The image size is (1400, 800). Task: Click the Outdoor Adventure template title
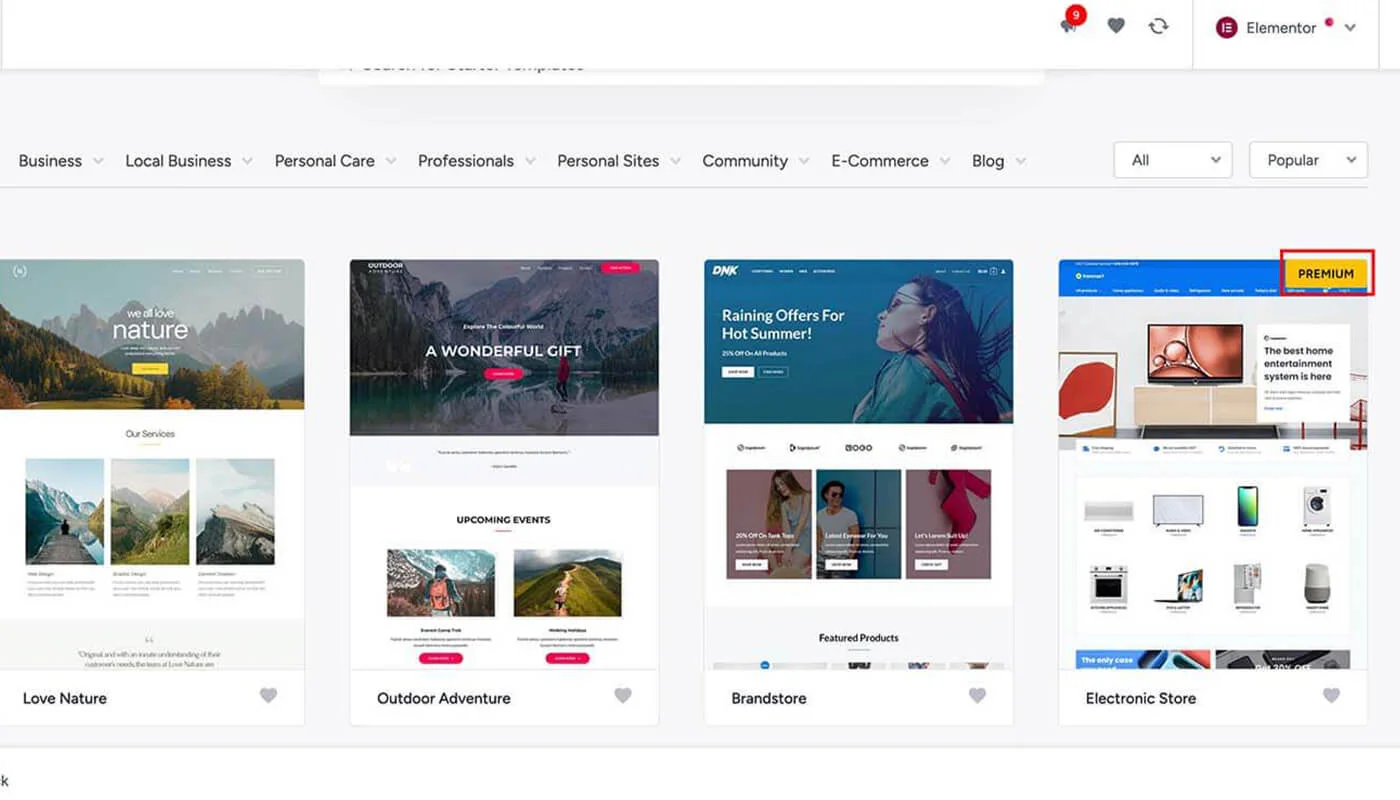[443, 698]
